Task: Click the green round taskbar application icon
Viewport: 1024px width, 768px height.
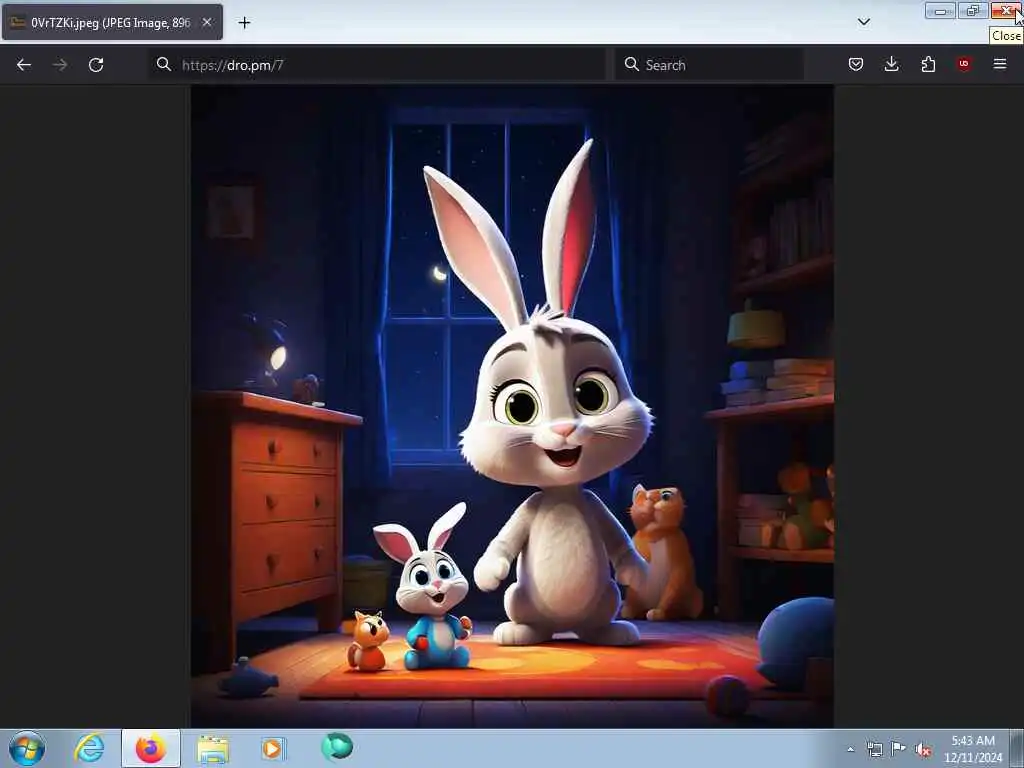Action: click(337, 746)
